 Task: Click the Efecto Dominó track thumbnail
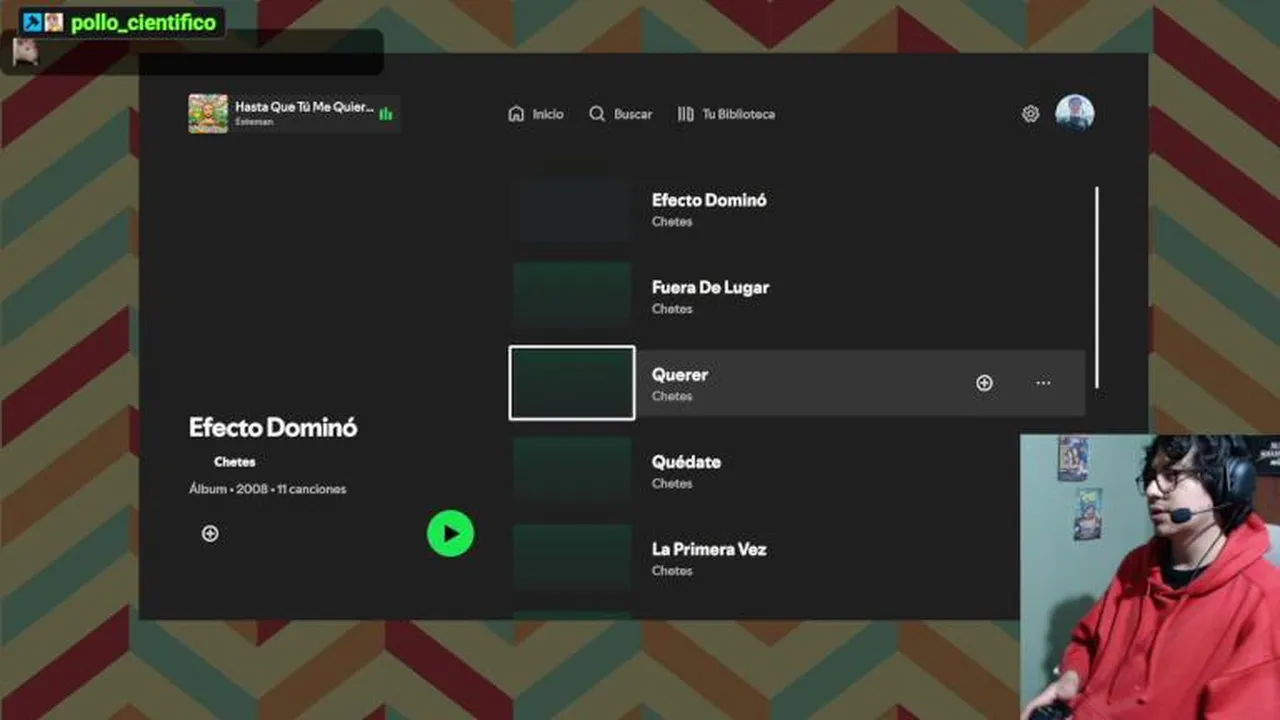[x=572, y=209]
